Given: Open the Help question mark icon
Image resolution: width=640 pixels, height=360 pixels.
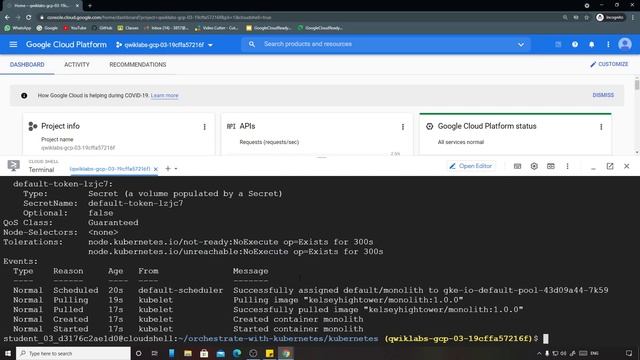Looking at the screenshot, I should coord(575,44).
